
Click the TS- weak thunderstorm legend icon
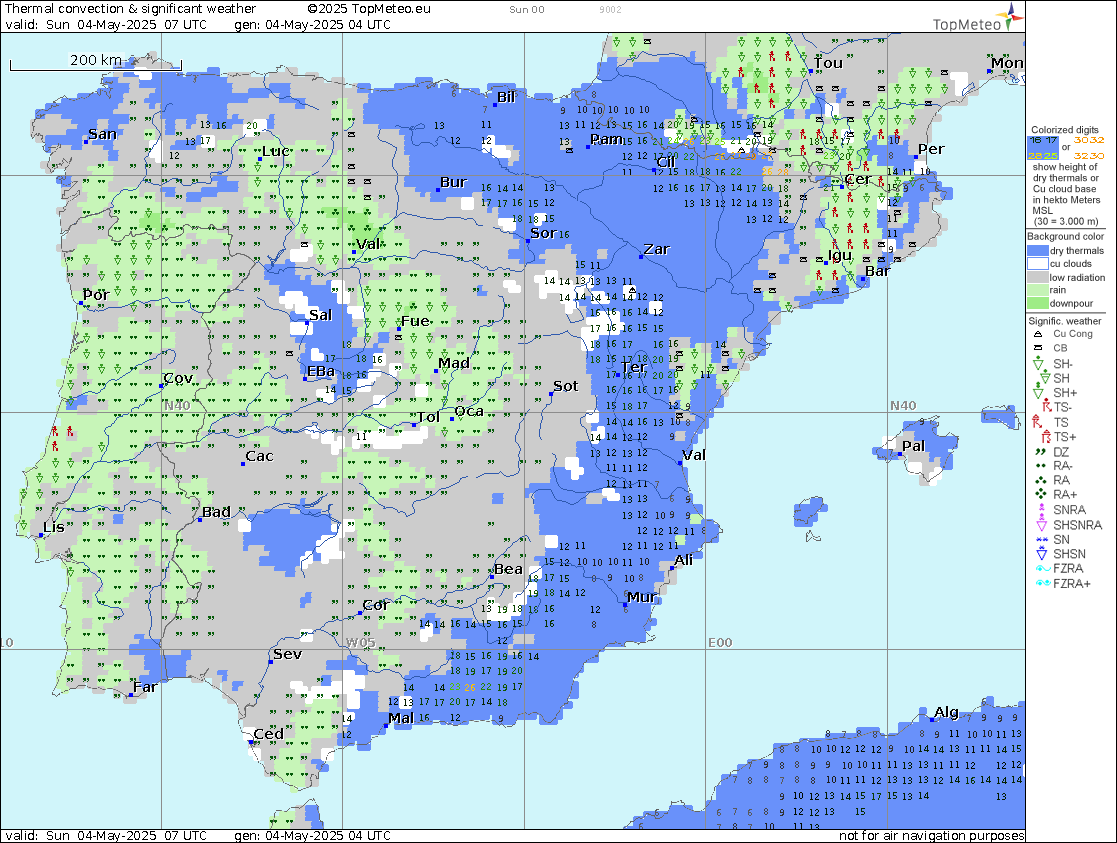pos(1046,407)
